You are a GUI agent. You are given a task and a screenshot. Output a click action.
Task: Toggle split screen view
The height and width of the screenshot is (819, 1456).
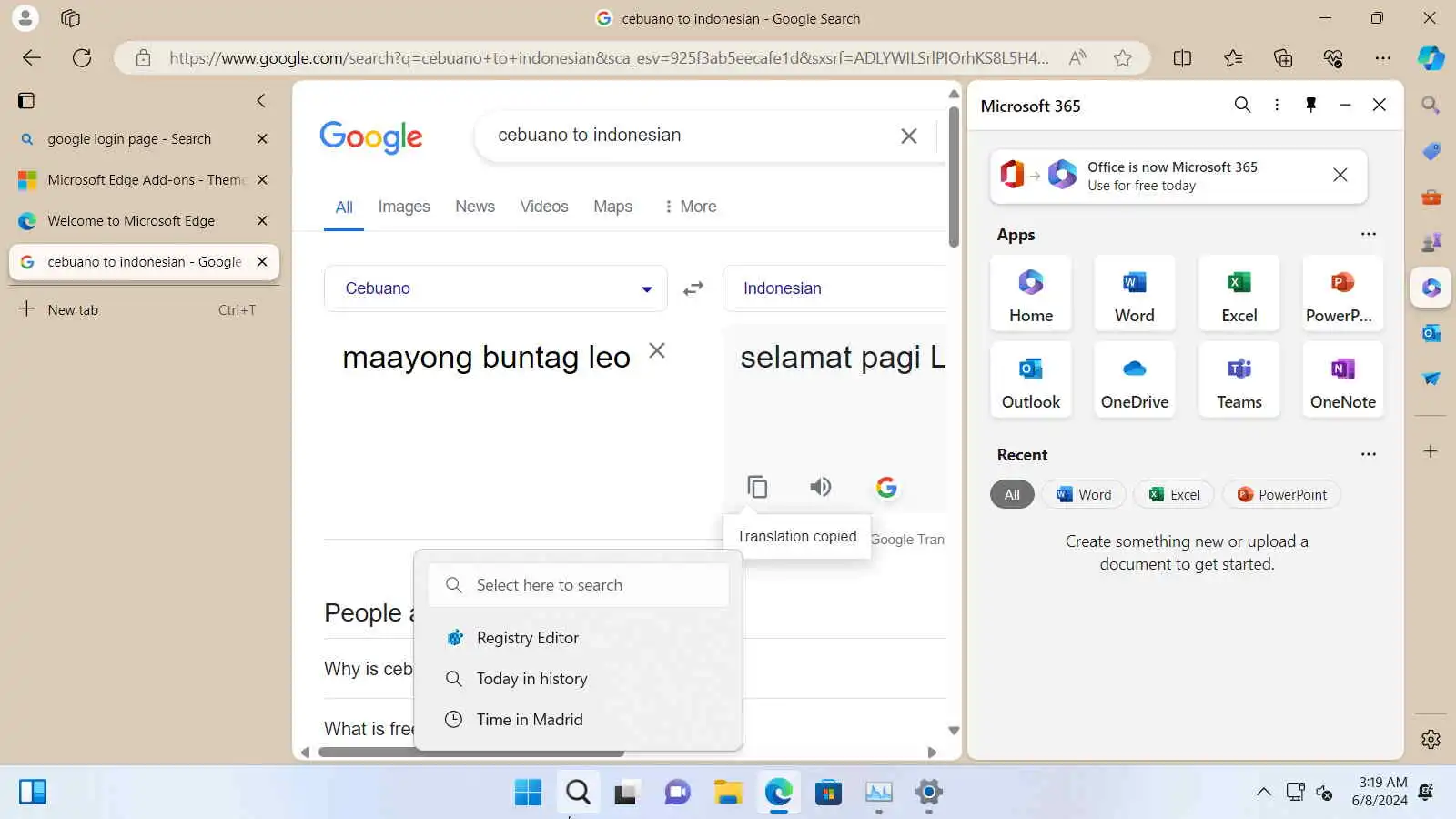[1182, 58]
